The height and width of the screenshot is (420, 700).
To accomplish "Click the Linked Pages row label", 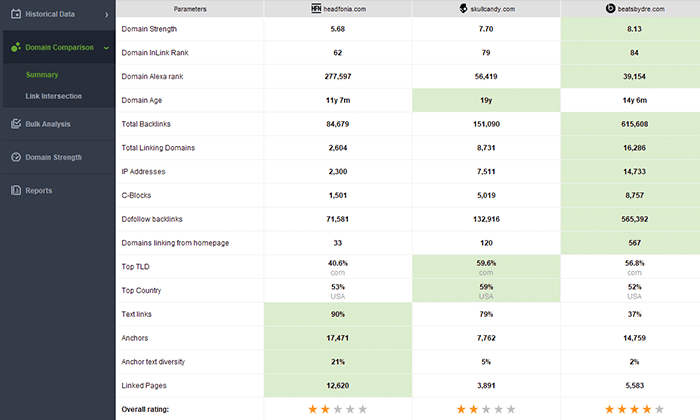I will tap(144, 386).
